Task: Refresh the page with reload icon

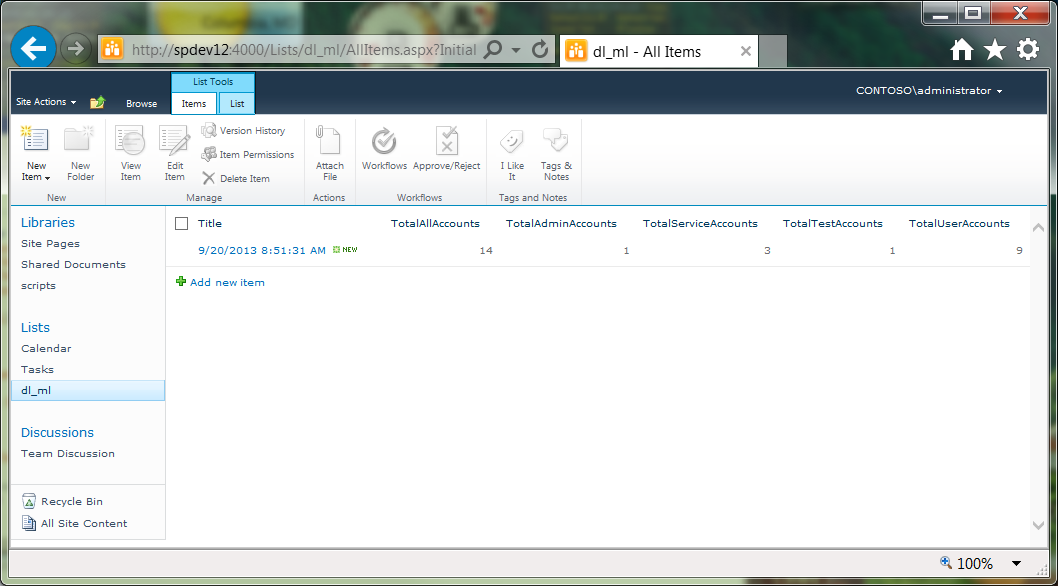Action: point(540,49)
